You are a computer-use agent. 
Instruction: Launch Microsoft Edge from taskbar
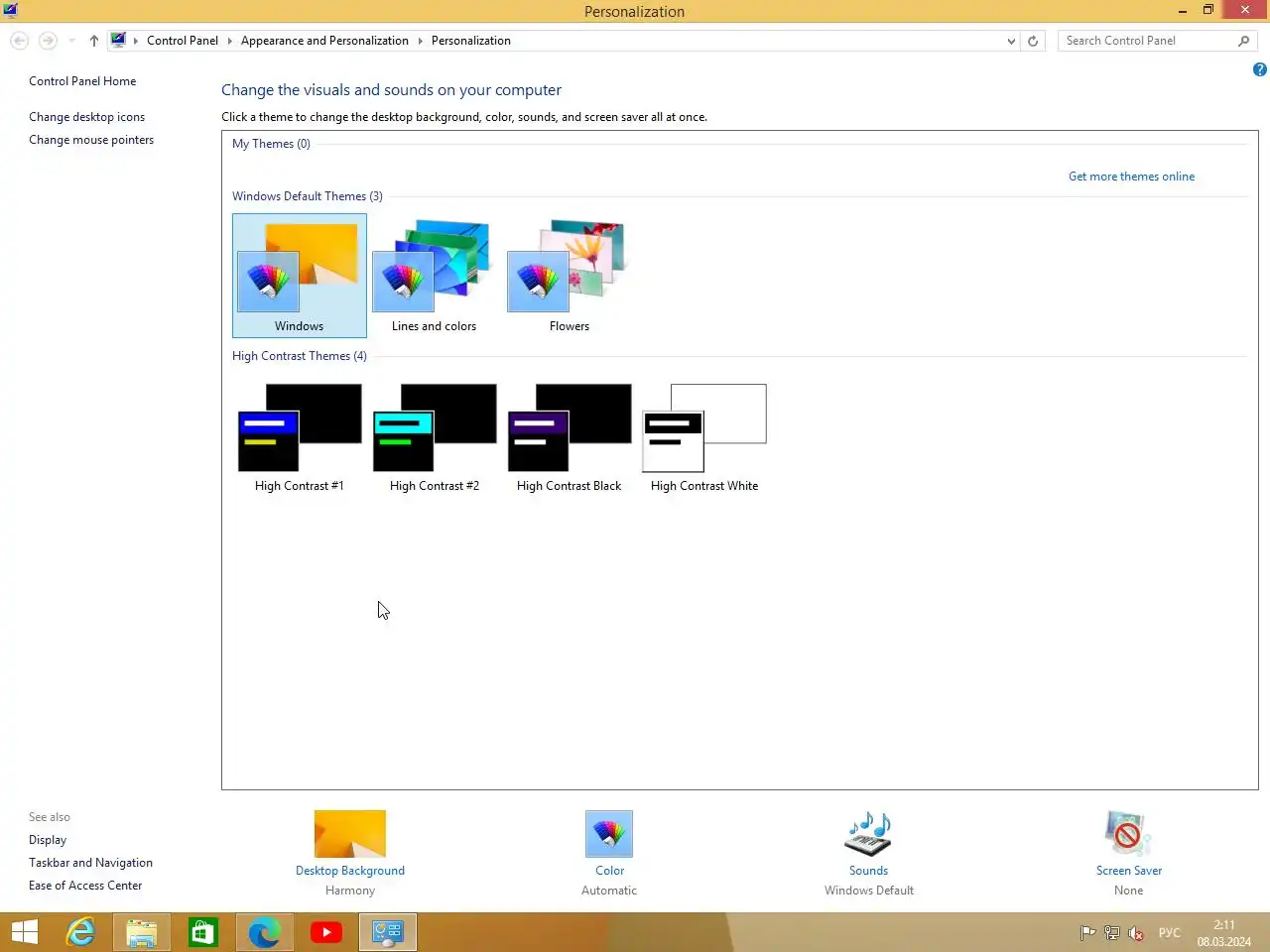(x=265, y=932)
